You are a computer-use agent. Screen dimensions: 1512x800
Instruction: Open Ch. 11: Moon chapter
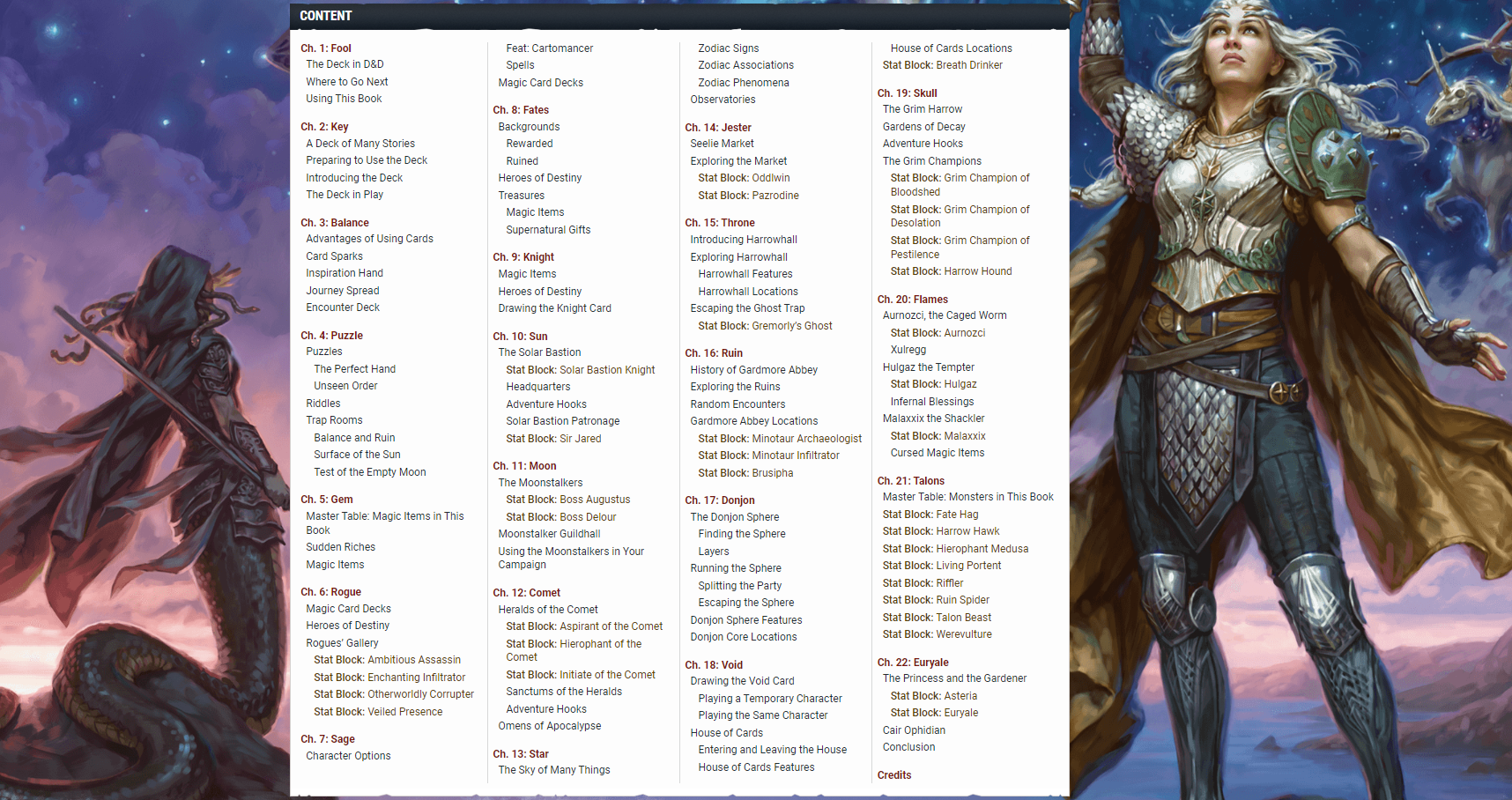(524, 466)
